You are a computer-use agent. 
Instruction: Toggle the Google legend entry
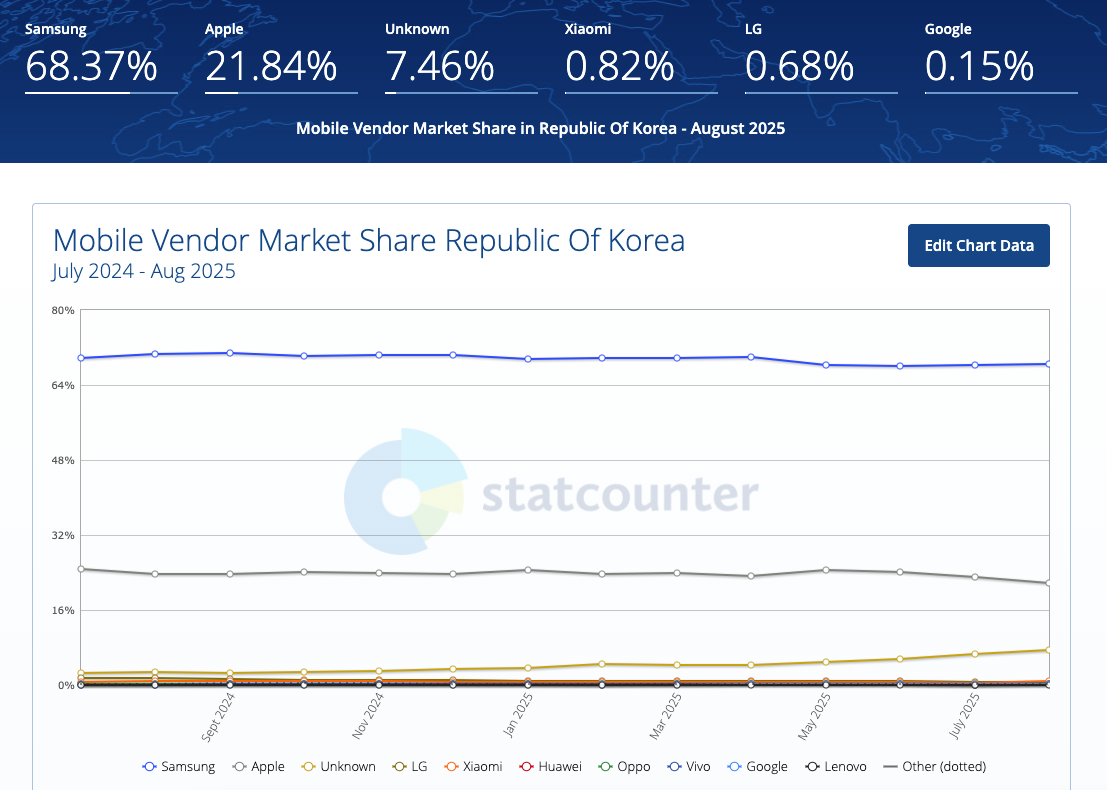758,767
